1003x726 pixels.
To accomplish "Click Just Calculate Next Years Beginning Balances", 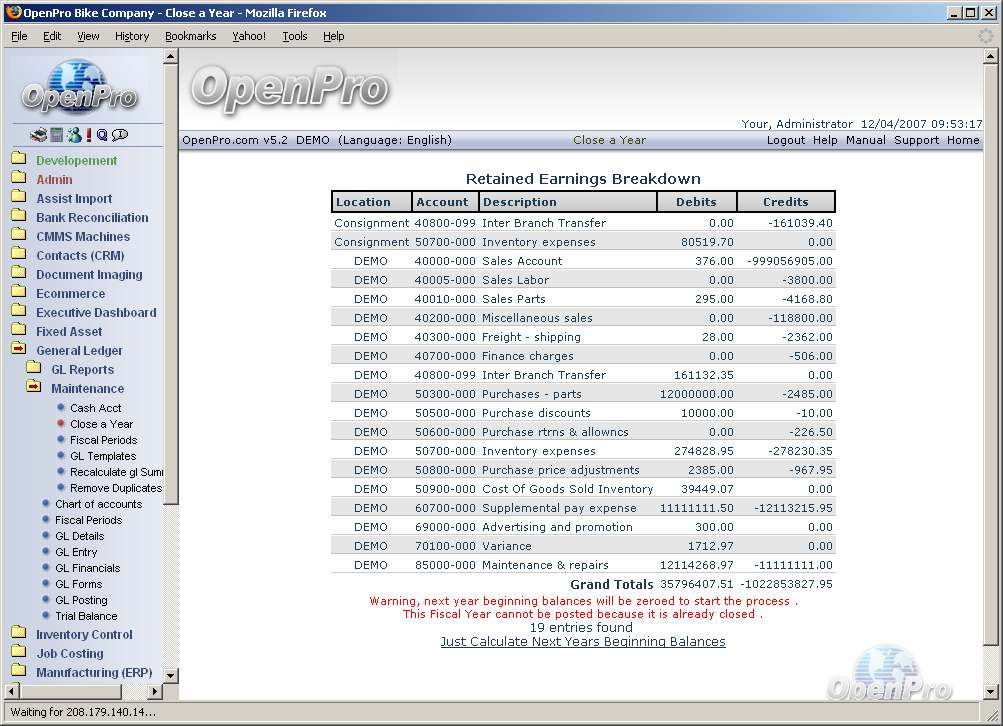I will (x=583, y=642).
